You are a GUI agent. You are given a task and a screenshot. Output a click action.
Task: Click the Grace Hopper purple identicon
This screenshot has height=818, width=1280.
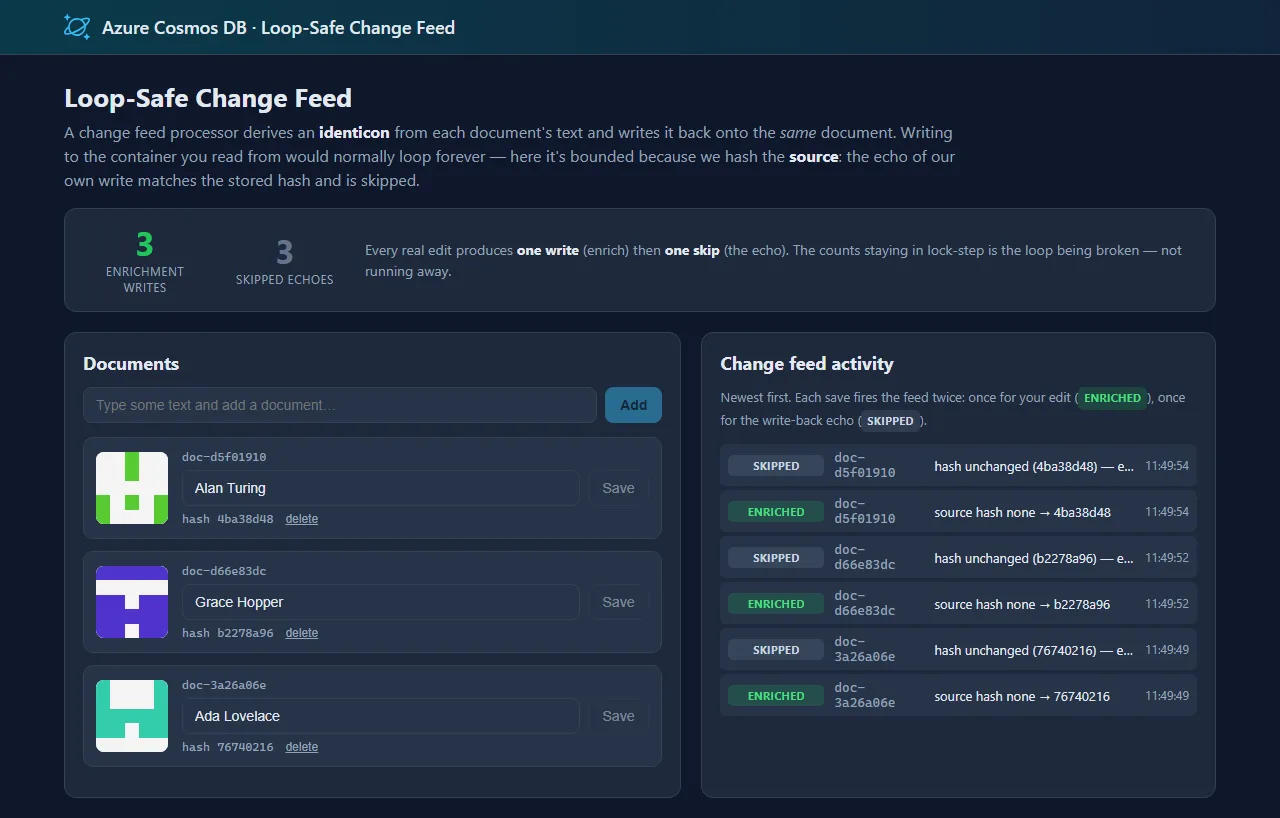[x=132, y=602]
